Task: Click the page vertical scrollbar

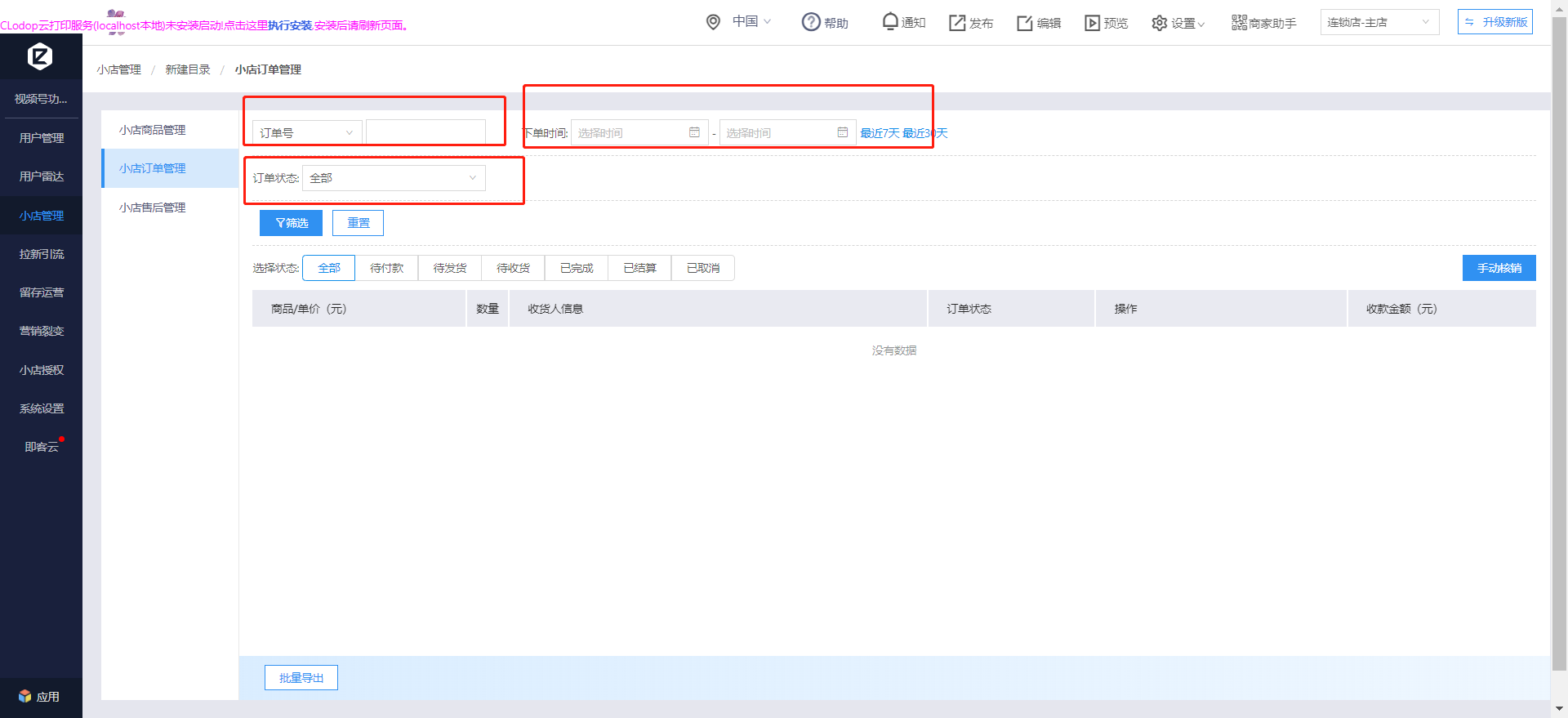Action: [1559, 343]
